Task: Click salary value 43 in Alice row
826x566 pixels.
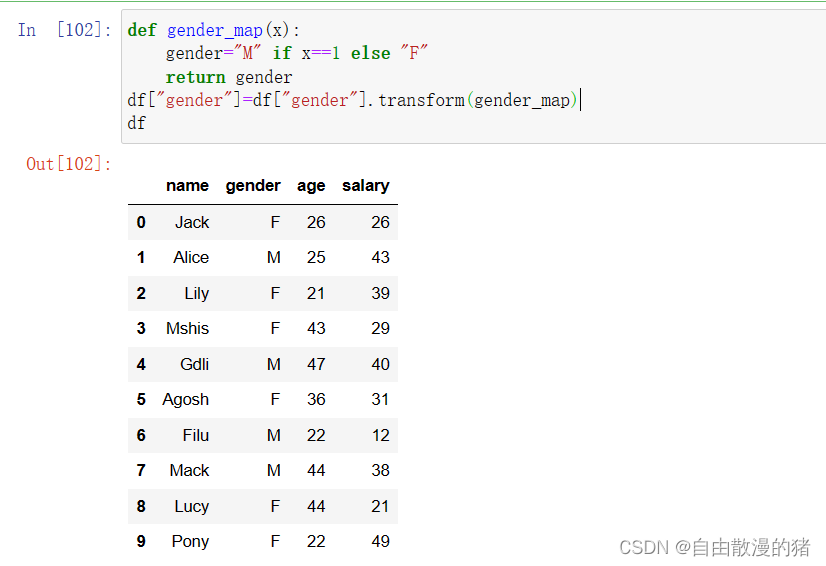Action: pyautogui.click(x=380, y=257)
